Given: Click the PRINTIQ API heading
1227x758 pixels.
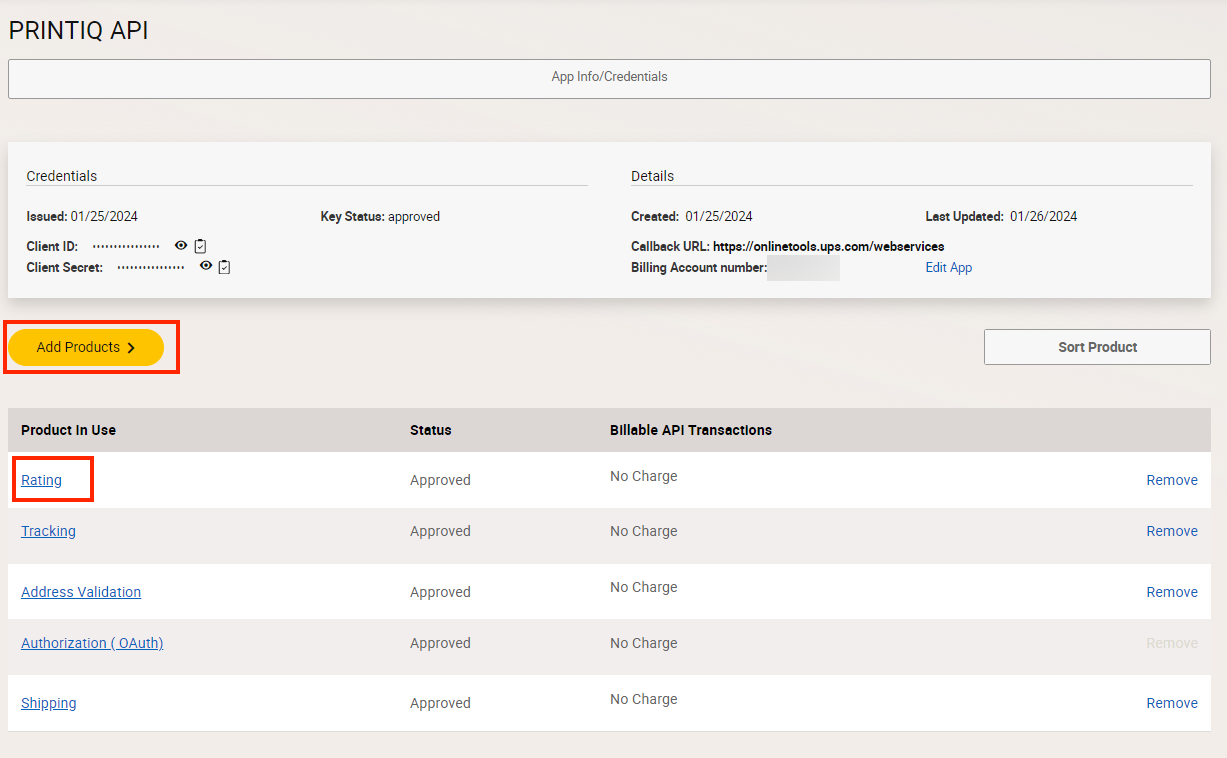Looking at the screenshot, I should click(78, 31).
